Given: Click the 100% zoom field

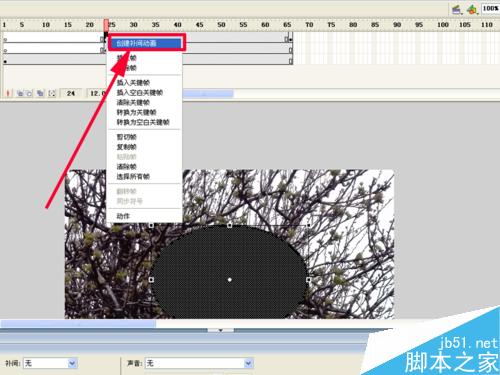Looking at the screenshot, I should click(490, 8).
